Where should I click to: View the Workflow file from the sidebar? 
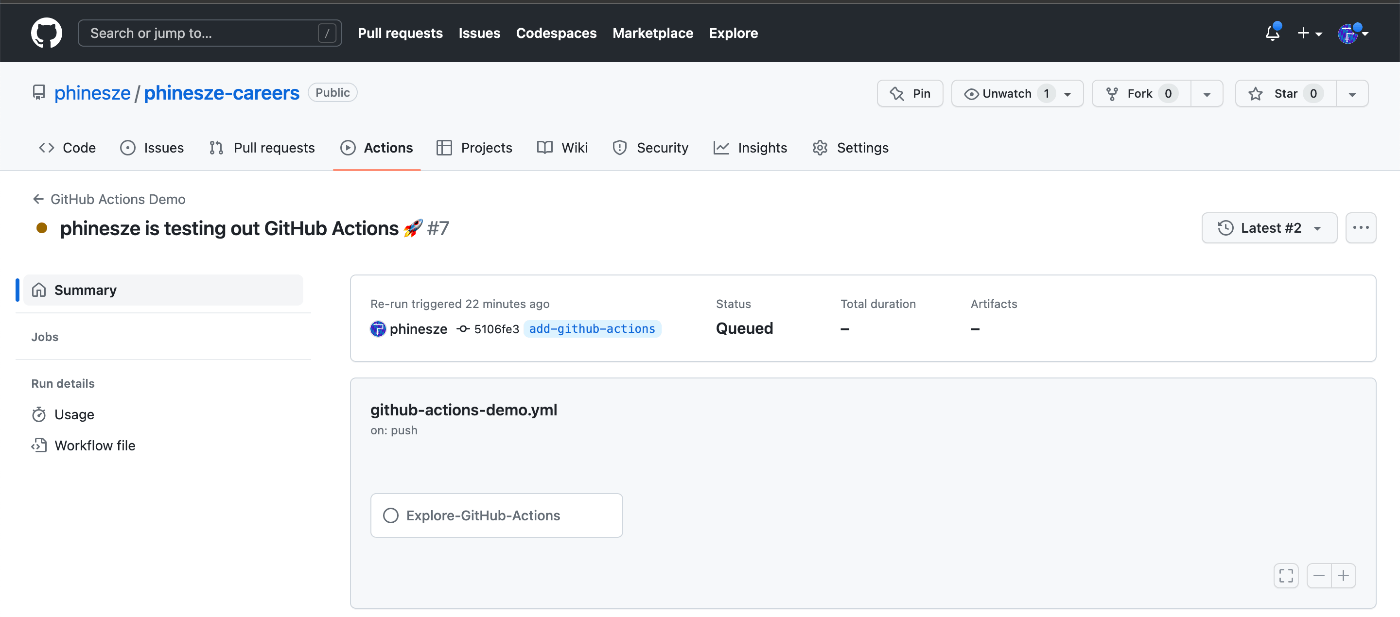(x=95, y=445)
